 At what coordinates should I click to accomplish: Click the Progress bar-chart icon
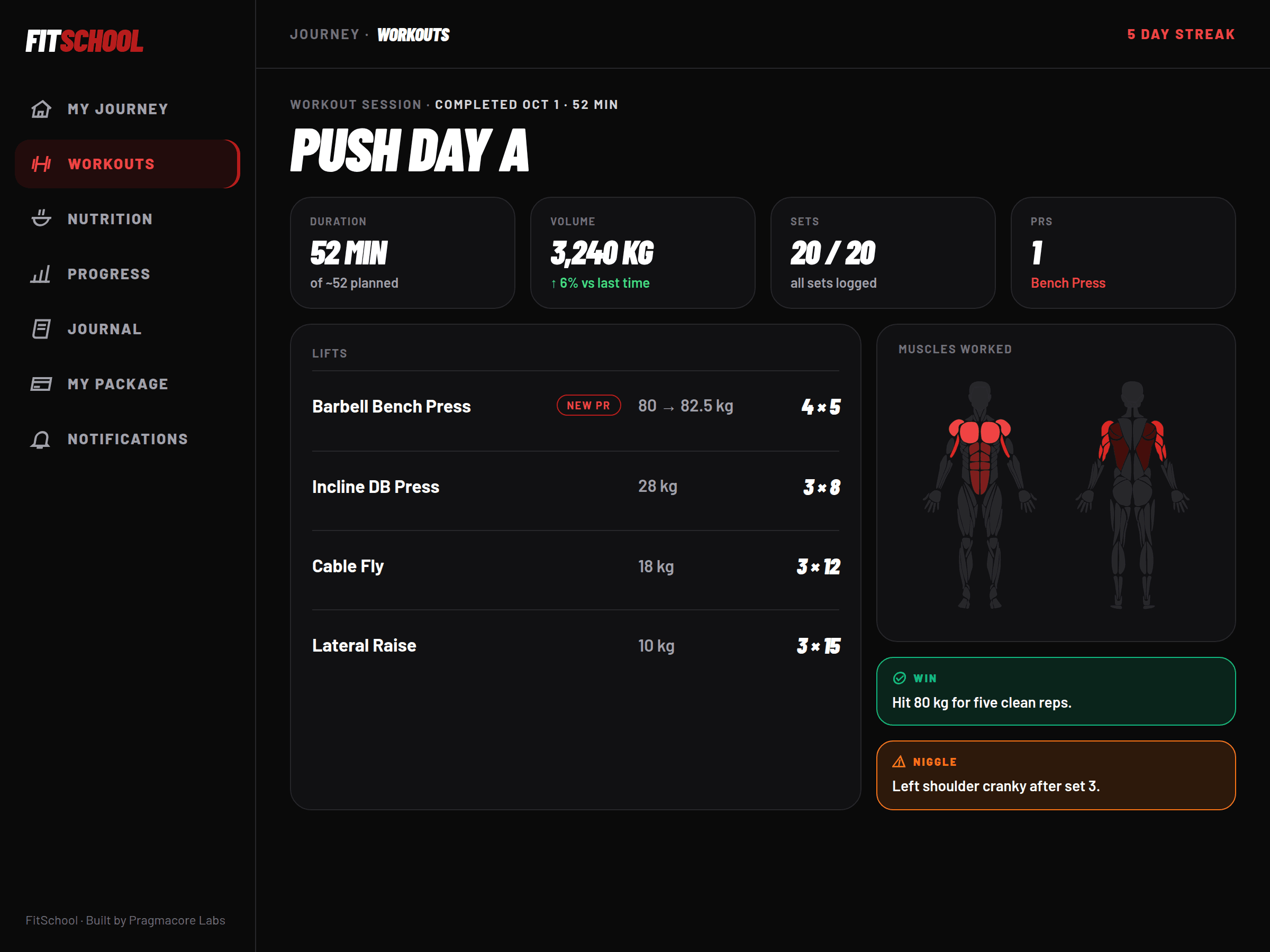(41, 274)
